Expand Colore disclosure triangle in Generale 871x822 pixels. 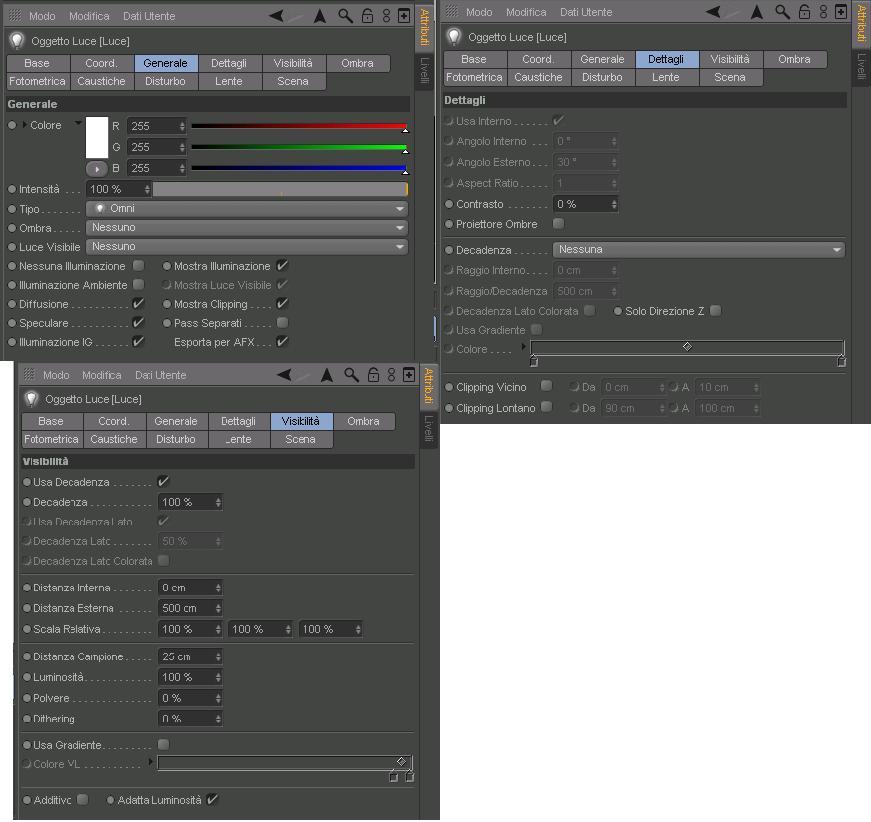click(24, 125)
